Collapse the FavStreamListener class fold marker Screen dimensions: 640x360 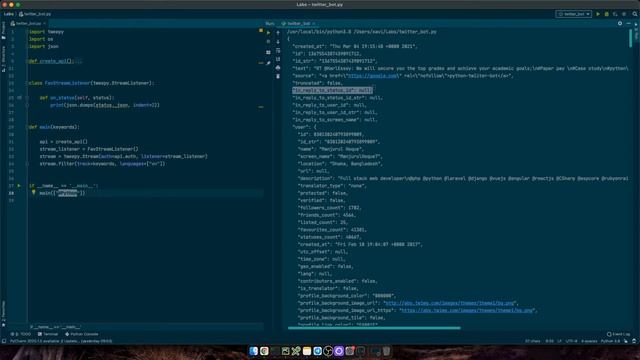click(27, 83)
